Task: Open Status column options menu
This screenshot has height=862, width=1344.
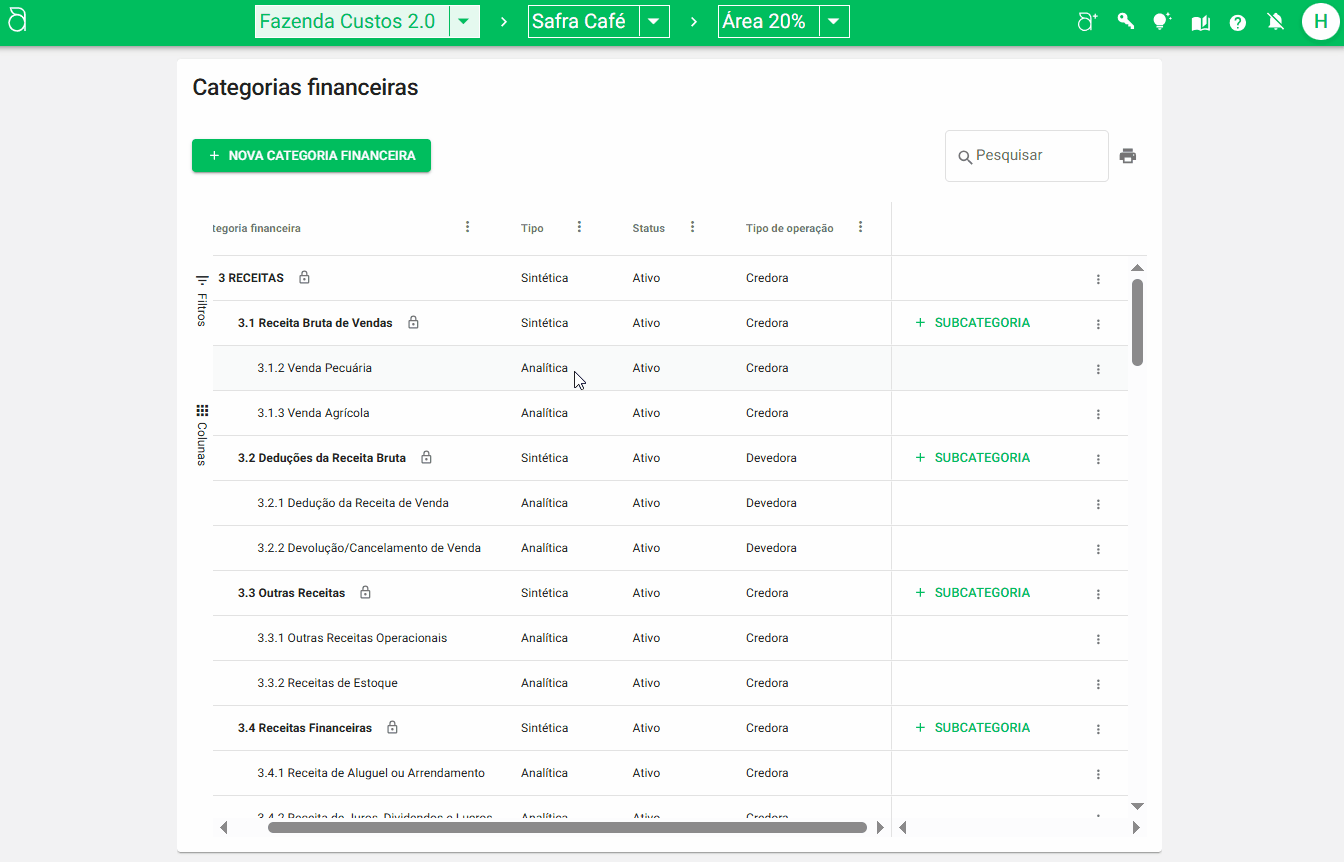Action: [x=692, y=227]
